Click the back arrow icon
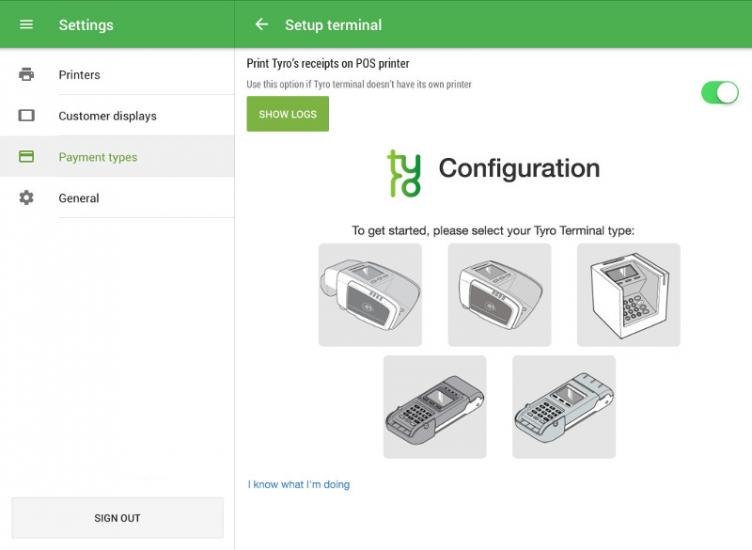Viewport: 752px width, 550px height. pyautogui.click(x=262, y=24)
